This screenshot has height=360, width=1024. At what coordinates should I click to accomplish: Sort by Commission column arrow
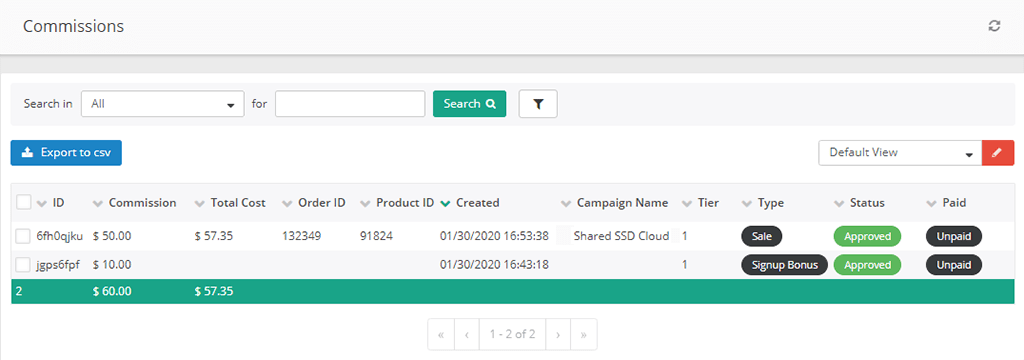tap(99, 204)
